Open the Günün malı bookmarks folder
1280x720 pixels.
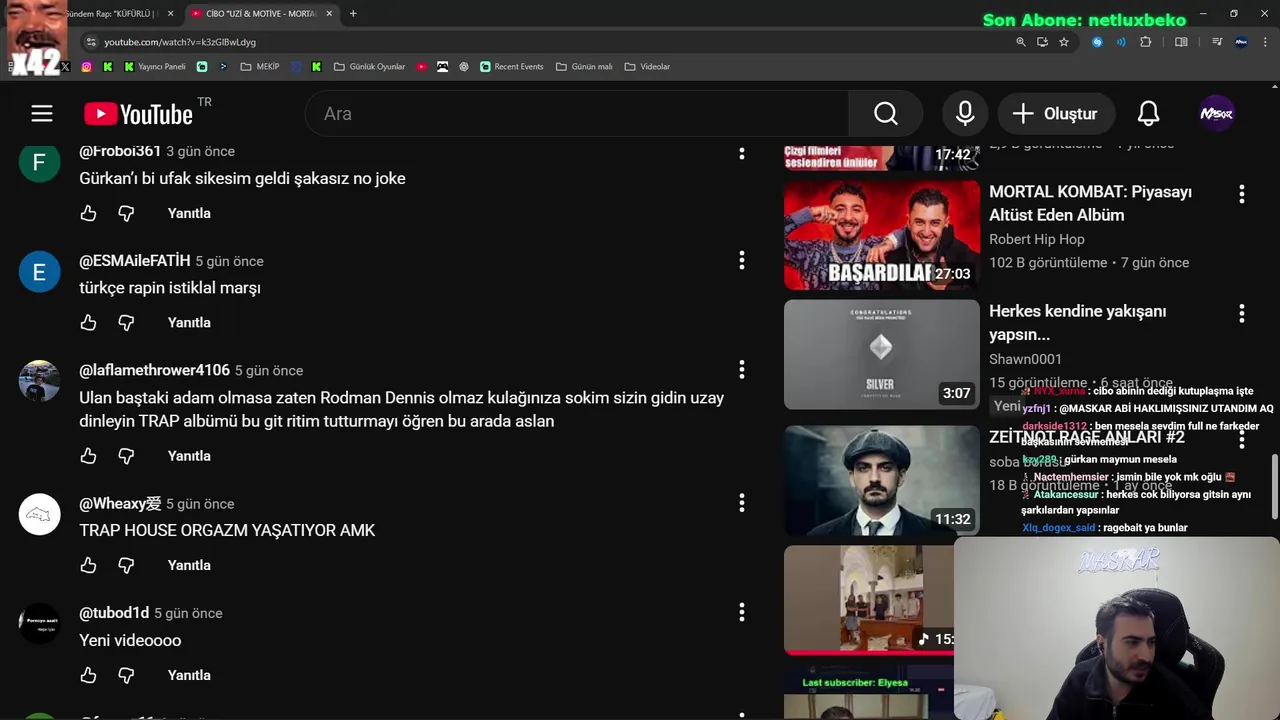coord(584,67)
